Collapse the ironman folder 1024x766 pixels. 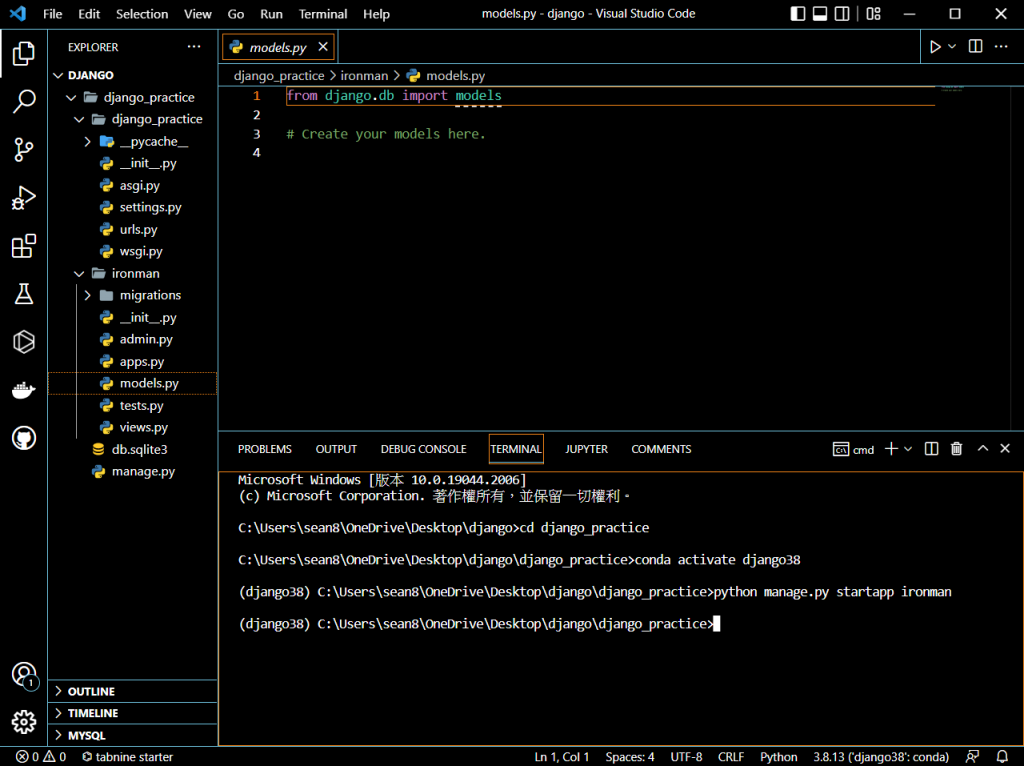(x=79, y=274)
